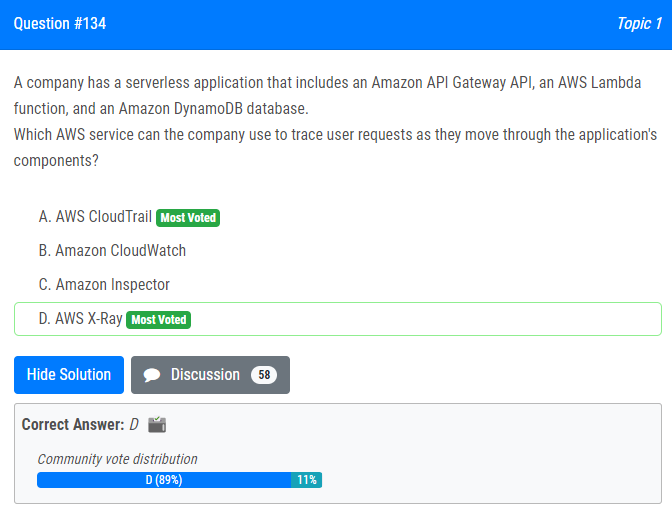The height and width of the screenshot is (506, 672).
Task: Click the Hide Solution button
Action: click(69, 375)
